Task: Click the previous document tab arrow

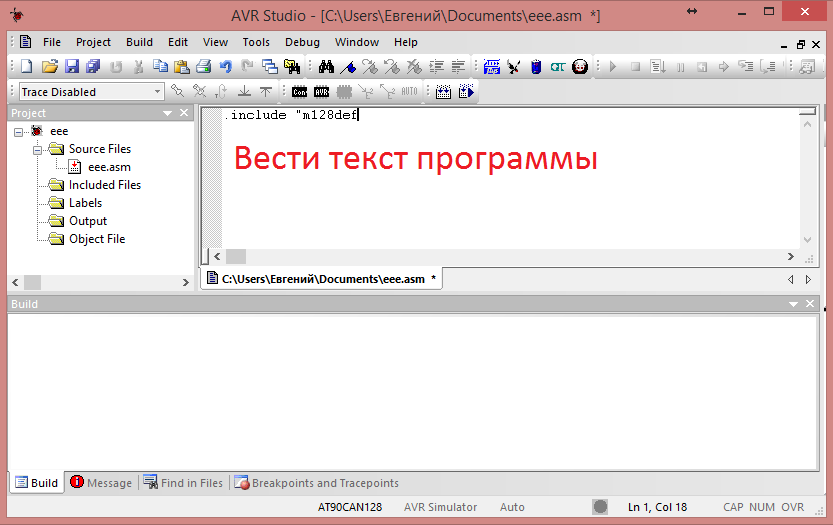Action: pyautogui.click(x=790, y=280)
